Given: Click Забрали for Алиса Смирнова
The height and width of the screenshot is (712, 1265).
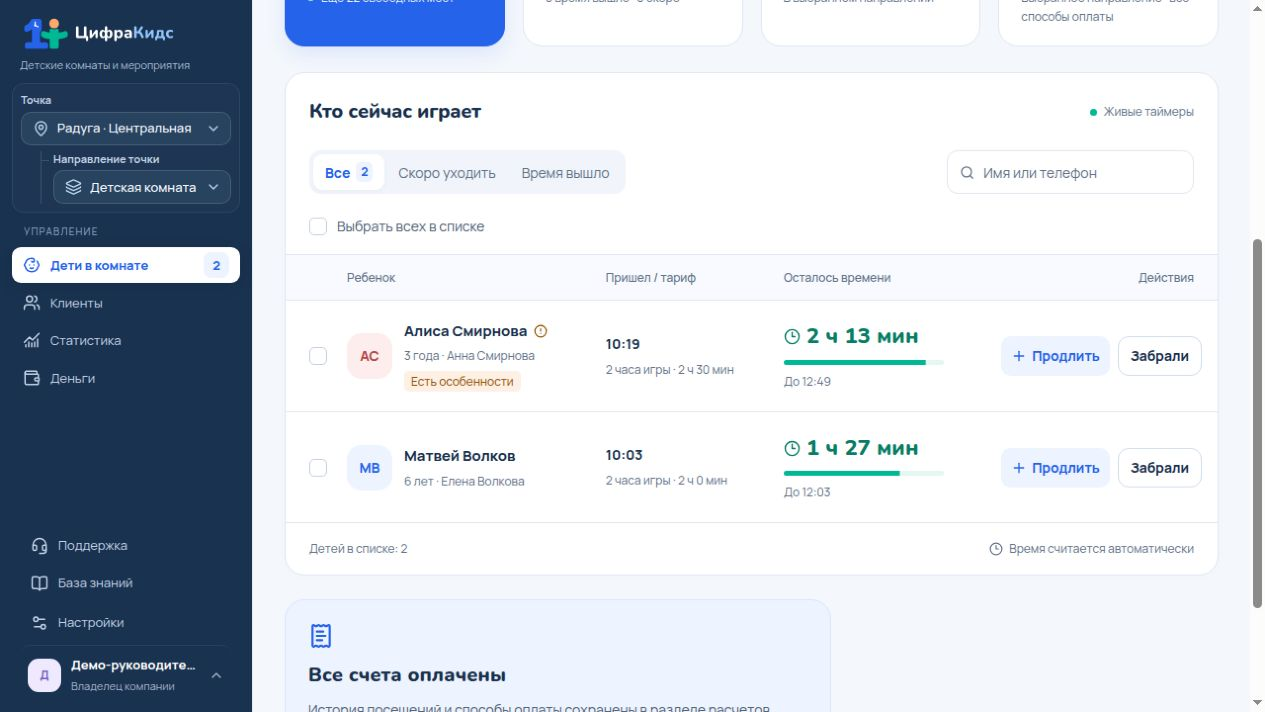Looking at the screenshot, I should (x=1160, y=356).
